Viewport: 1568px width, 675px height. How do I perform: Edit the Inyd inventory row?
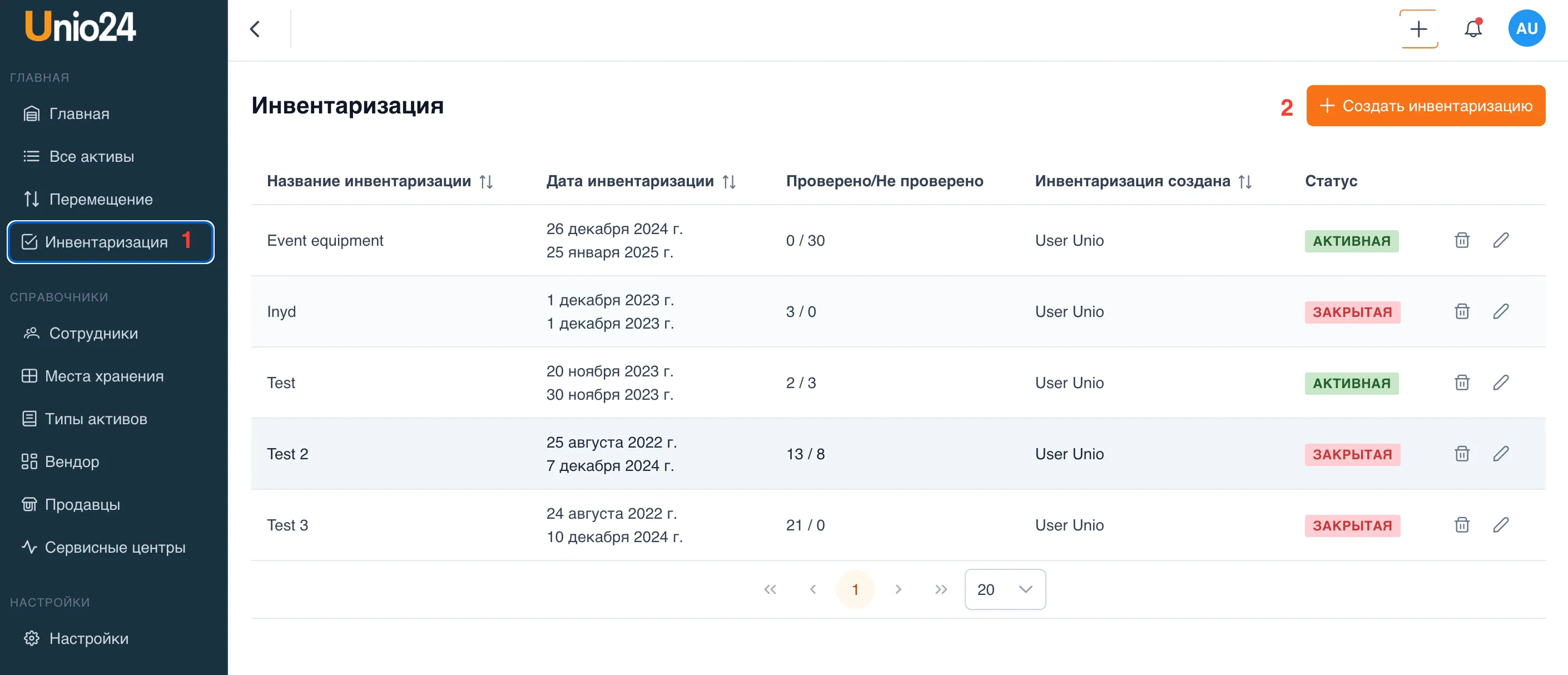[1500, 311]
